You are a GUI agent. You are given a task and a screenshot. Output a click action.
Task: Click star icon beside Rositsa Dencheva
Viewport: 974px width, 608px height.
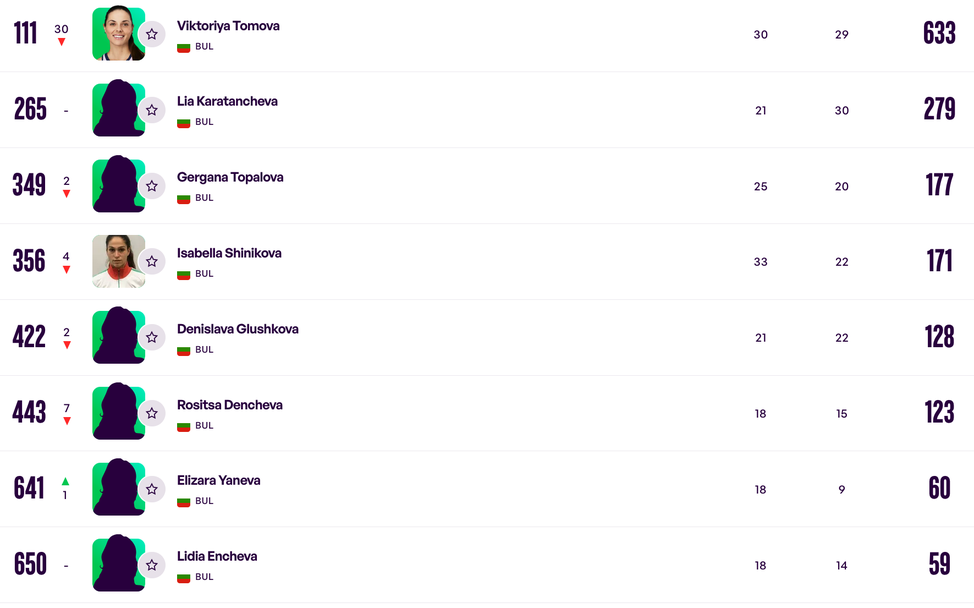[x=152, y=413]
